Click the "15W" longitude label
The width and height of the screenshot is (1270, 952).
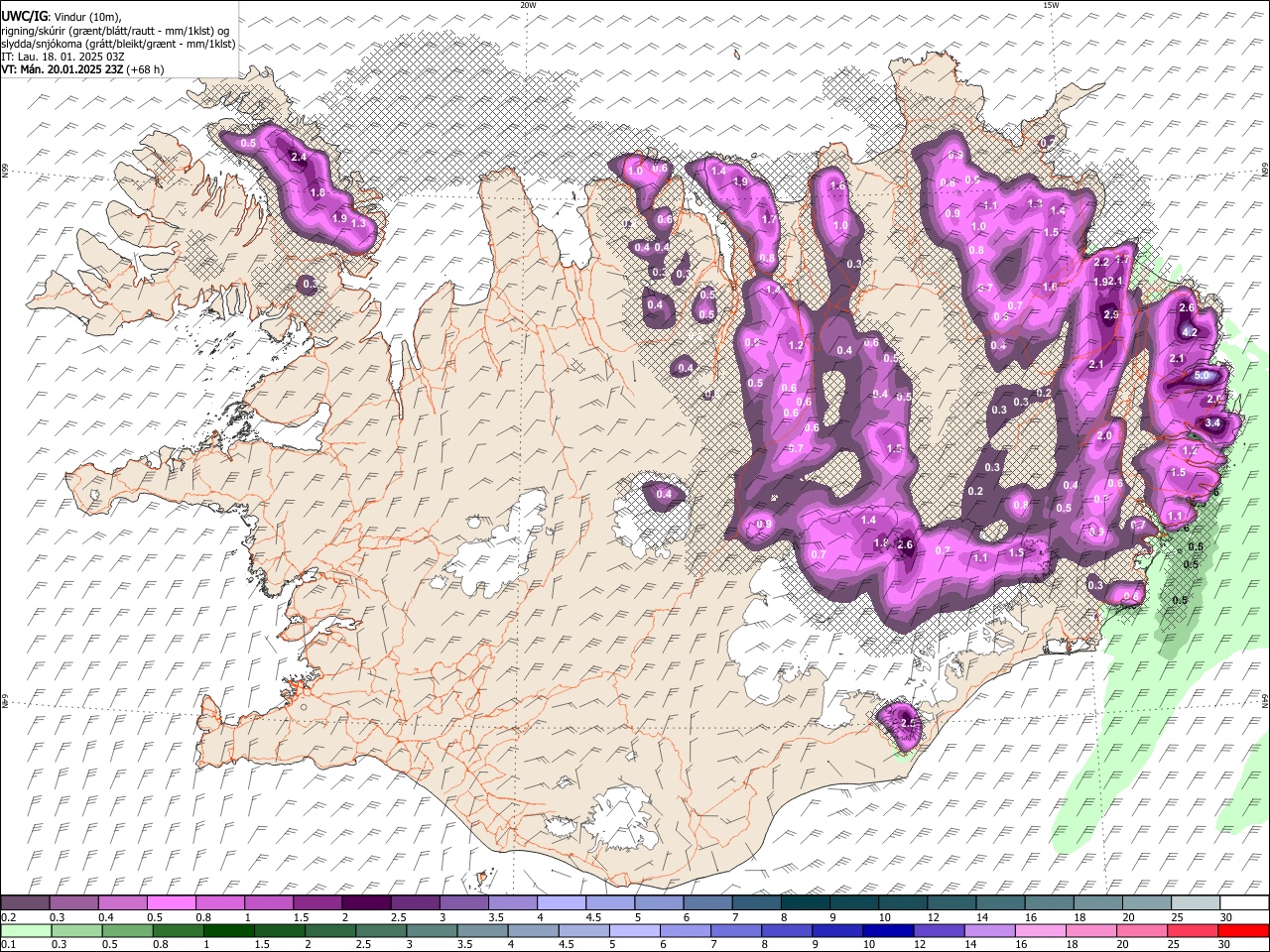coord(1051,5)
